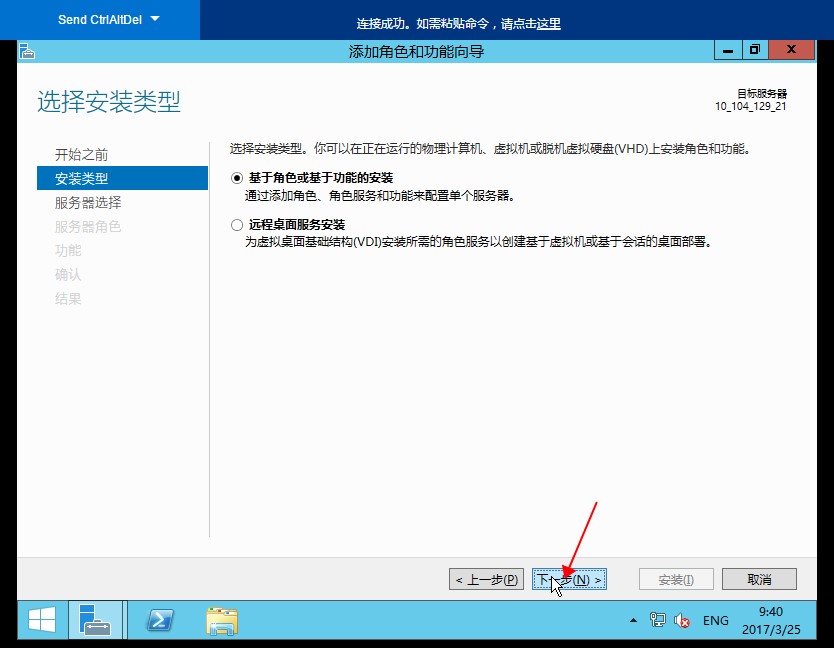This screenshot has width=834, height=648.
Task: Maximize the wizard window
Action: coord(755,51)
